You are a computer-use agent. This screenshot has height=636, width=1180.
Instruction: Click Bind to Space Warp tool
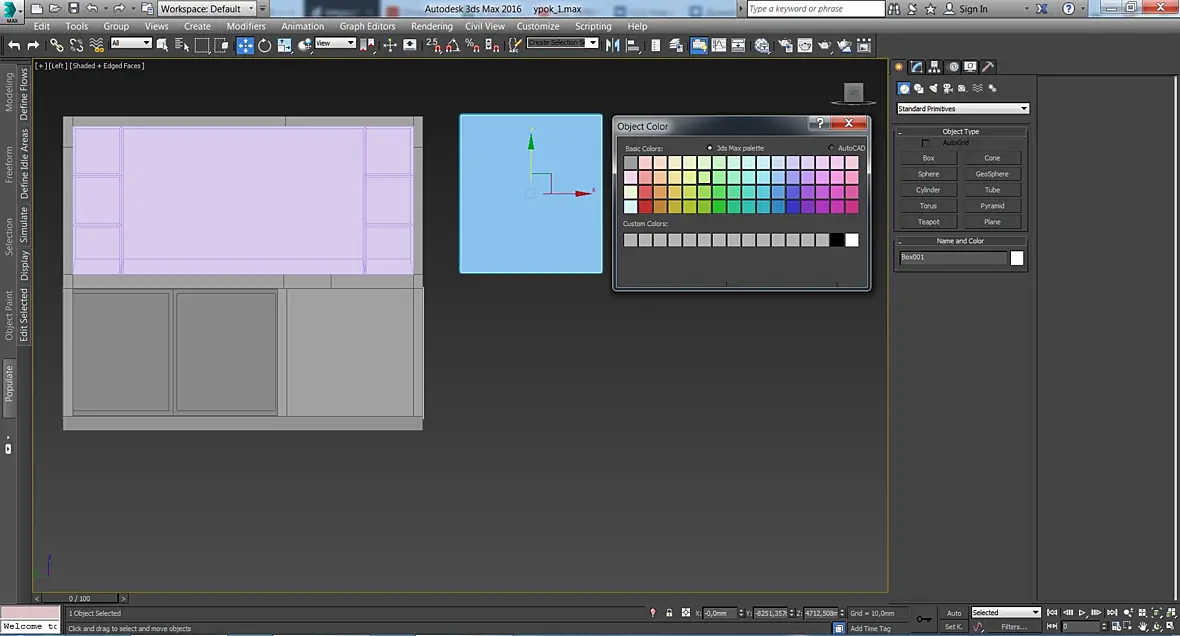(x=96, y=45)
